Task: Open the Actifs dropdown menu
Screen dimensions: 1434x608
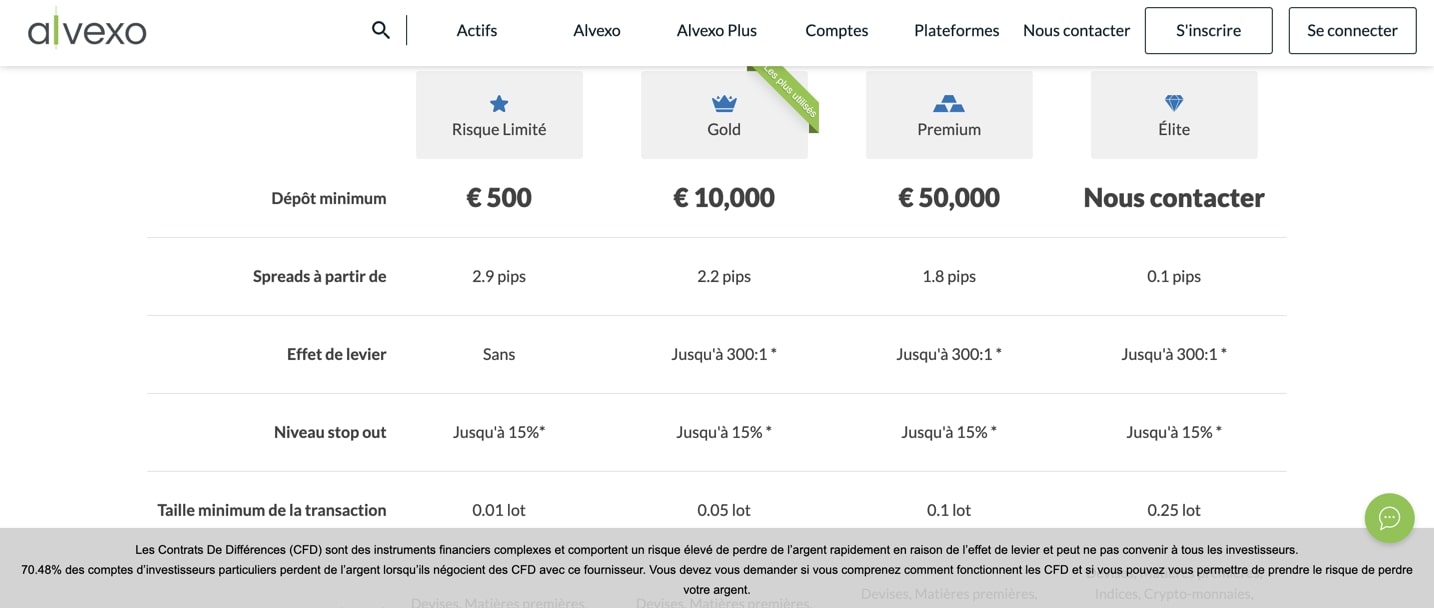Action: coord(476,30)
